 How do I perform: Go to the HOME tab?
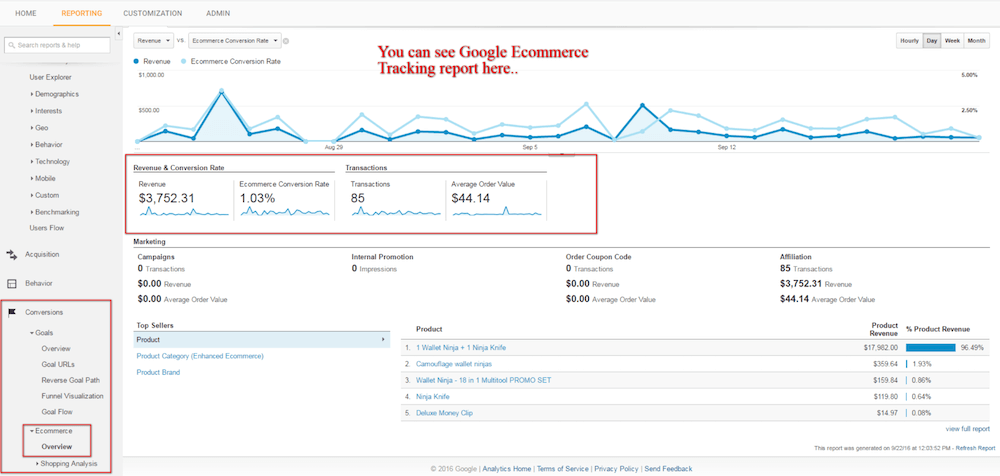[x=26, y=13]
